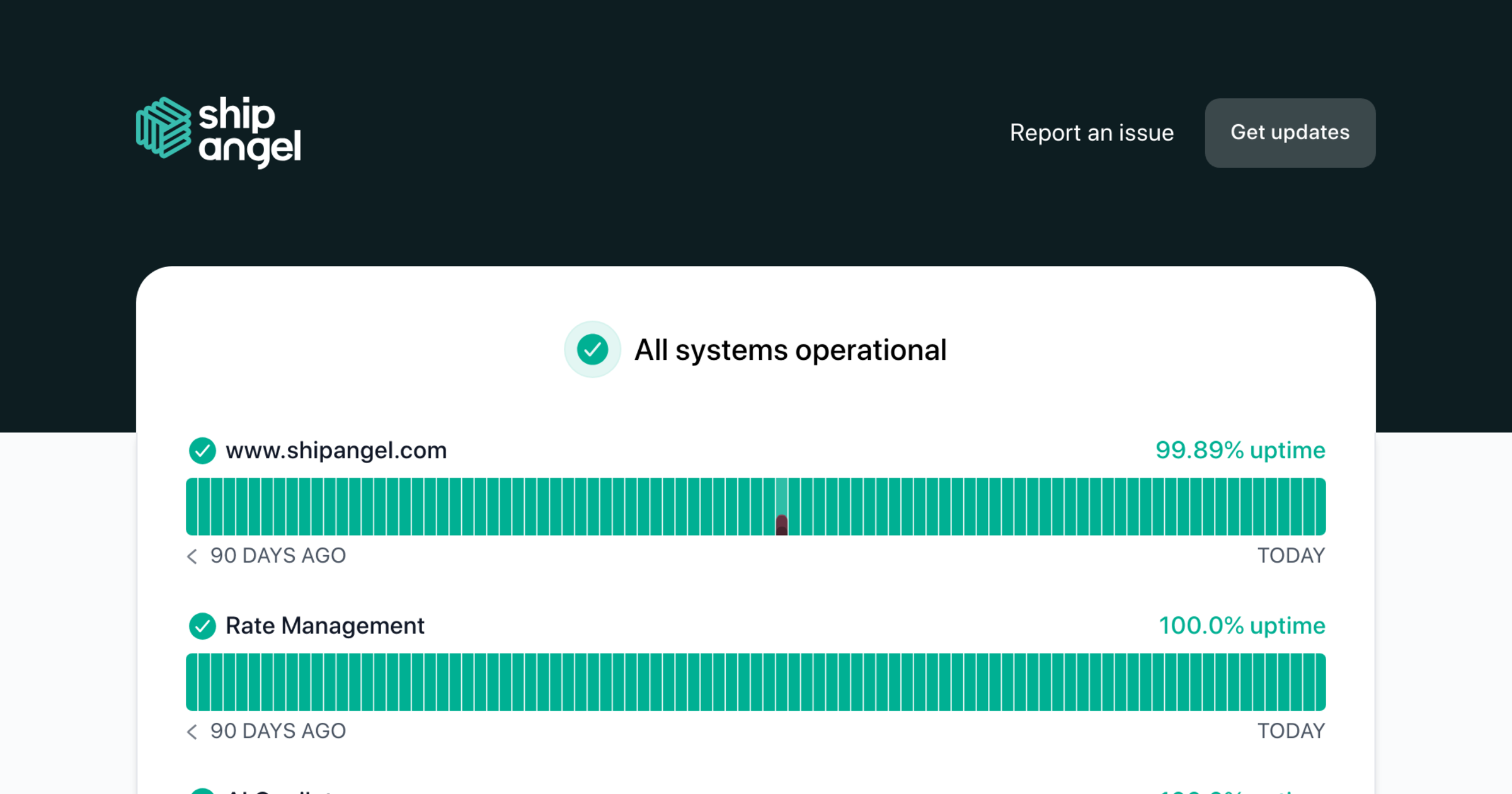Go back 90 days on Rate Management chevron
Image resolution: width=1512 pixels, height=794 pixels.
click(192, 731)
